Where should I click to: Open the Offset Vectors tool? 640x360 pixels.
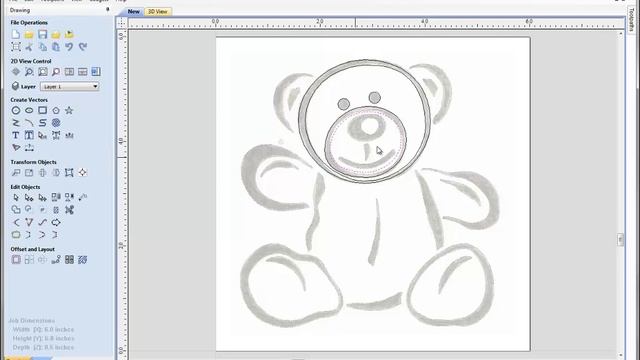[x=16, y=260]
